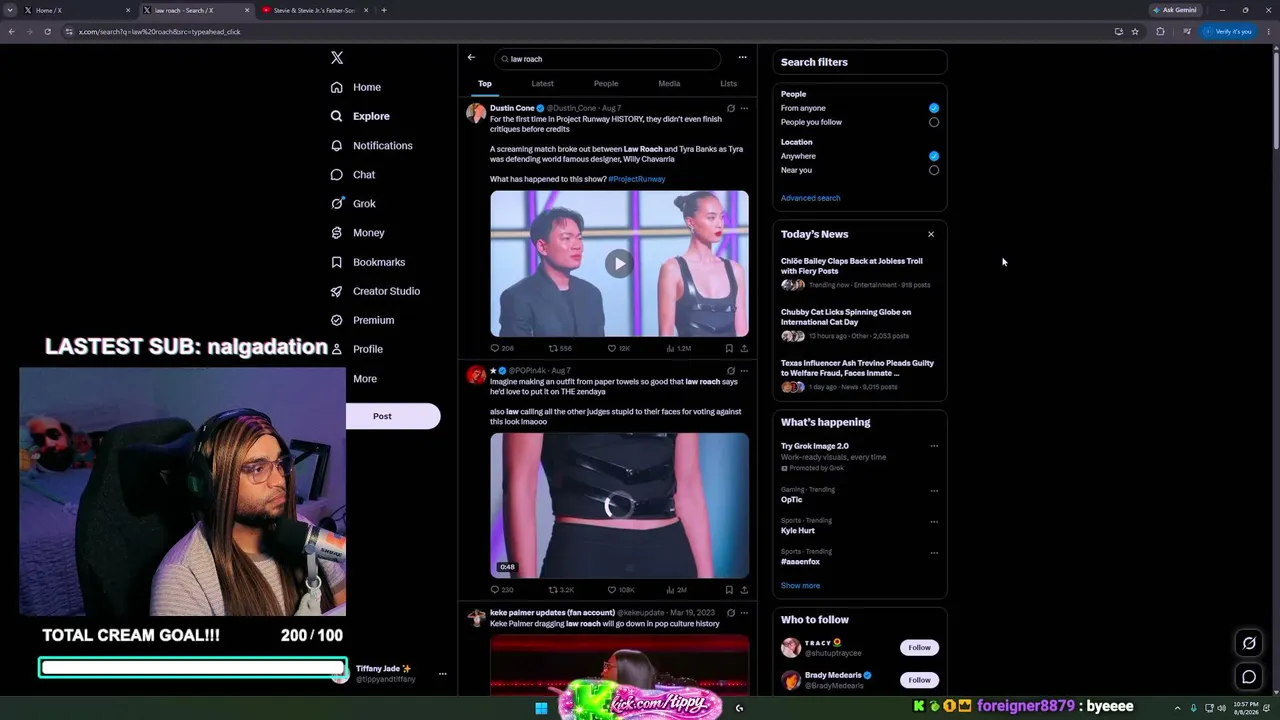Open more options for the OpTic trend

934,491
